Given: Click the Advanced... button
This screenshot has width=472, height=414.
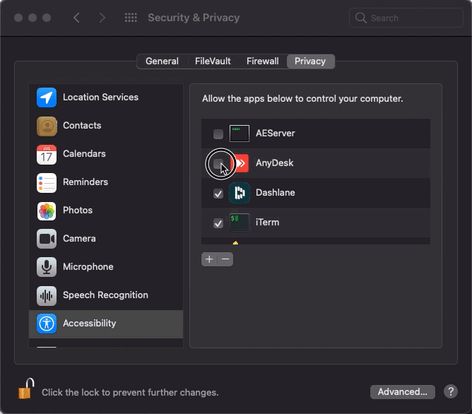Looking at the screenshot, I should pyautogui.click(x=402, y=392).
